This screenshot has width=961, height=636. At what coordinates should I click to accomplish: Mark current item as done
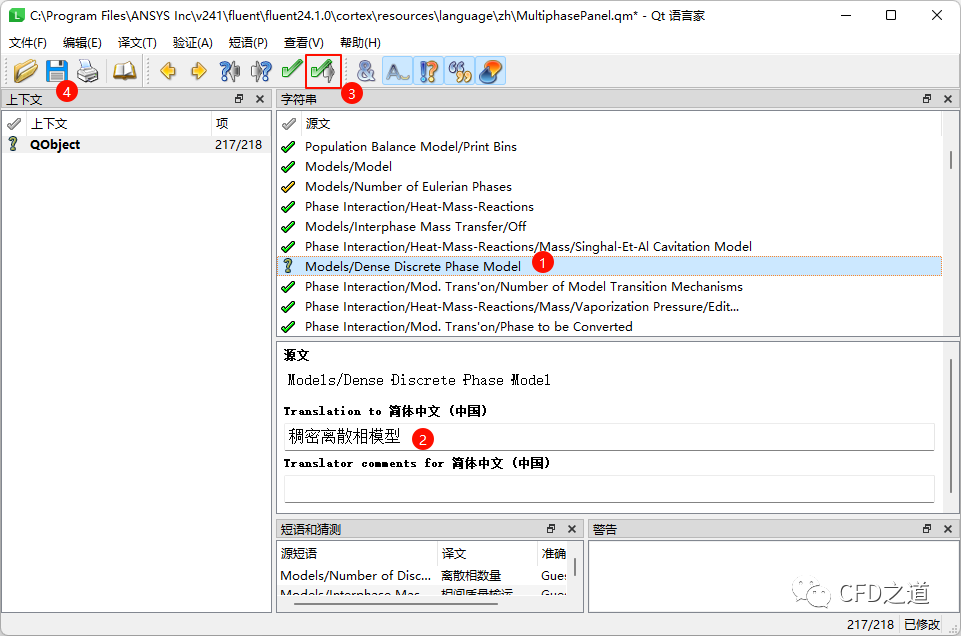tap(292, 70)
